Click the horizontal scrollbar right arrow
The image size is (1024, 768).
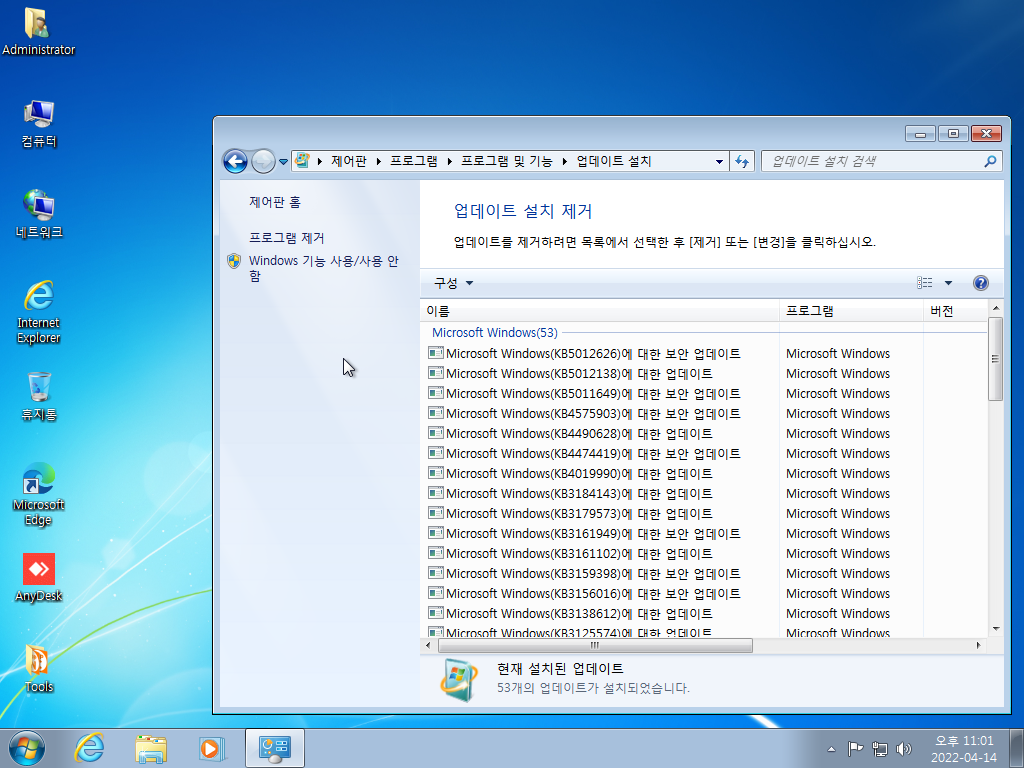point(978,645)
